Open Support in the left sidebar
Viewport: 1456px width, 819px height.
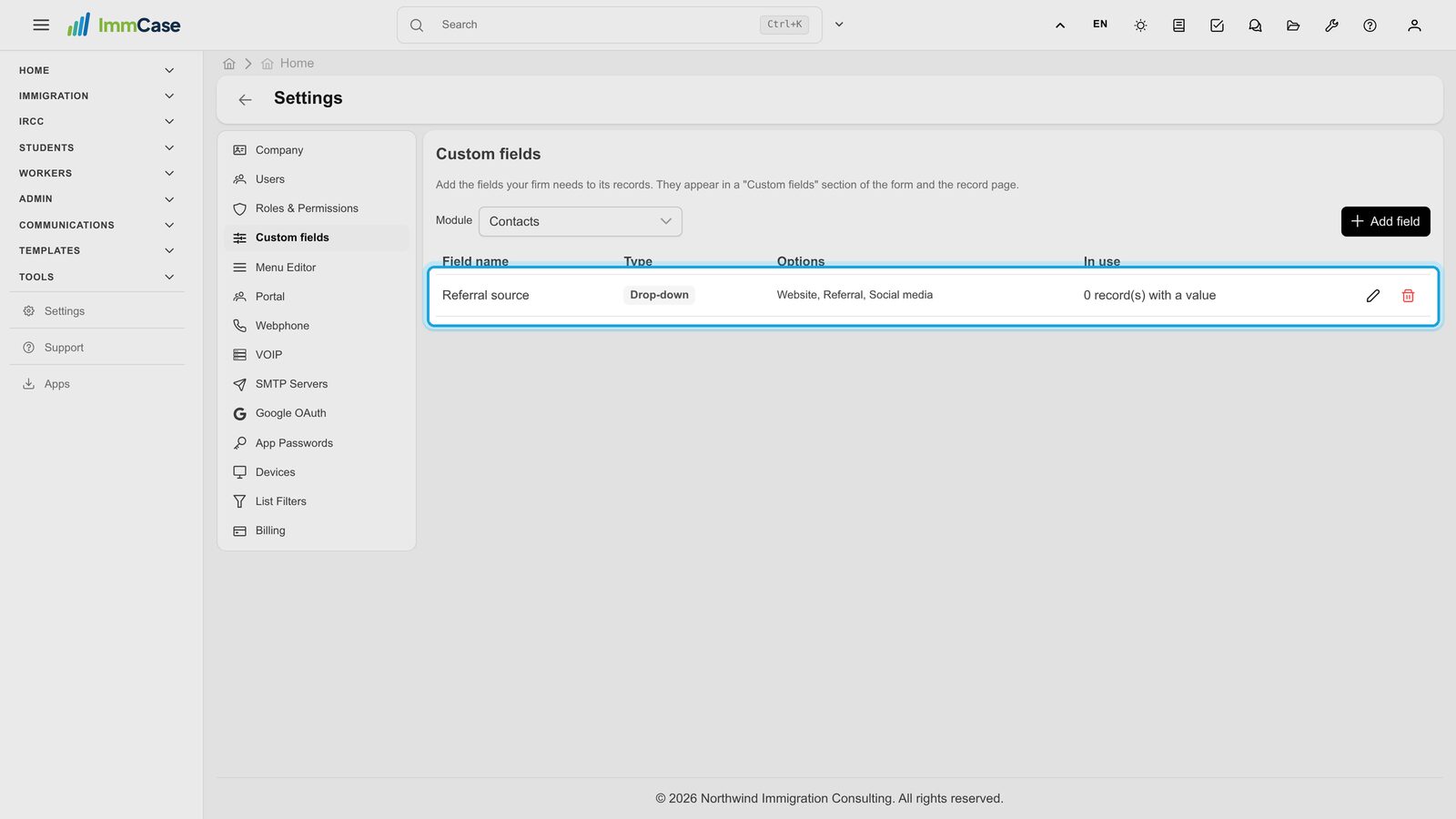[x=96, y=348]
